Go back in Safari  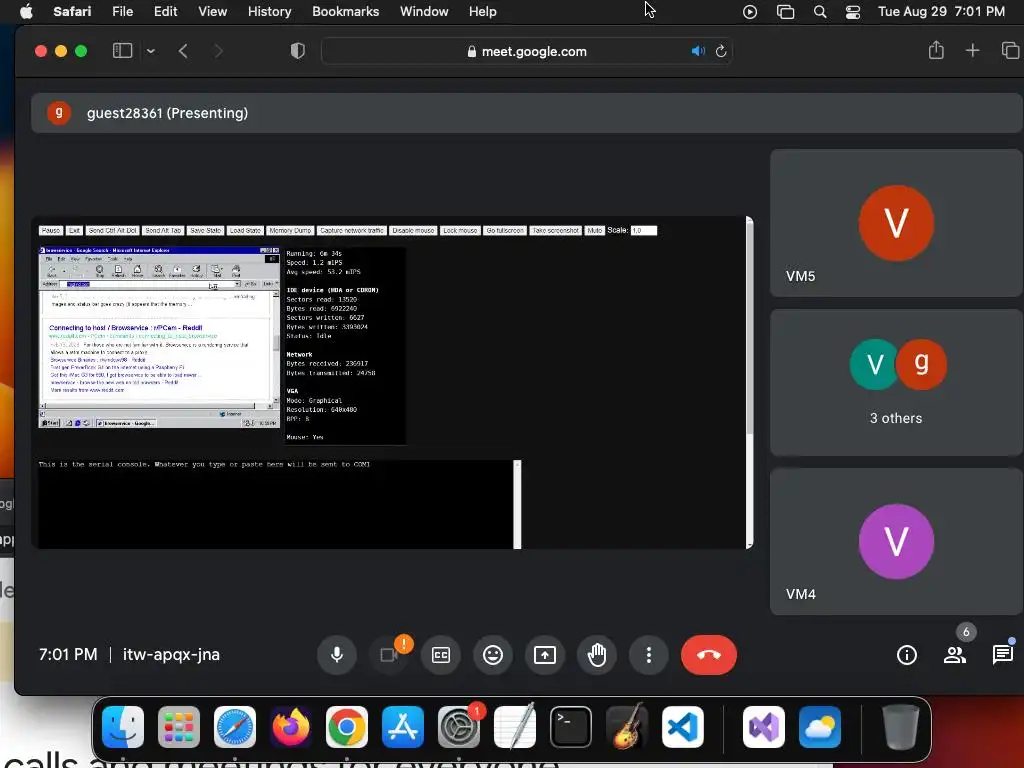point(184,51)
